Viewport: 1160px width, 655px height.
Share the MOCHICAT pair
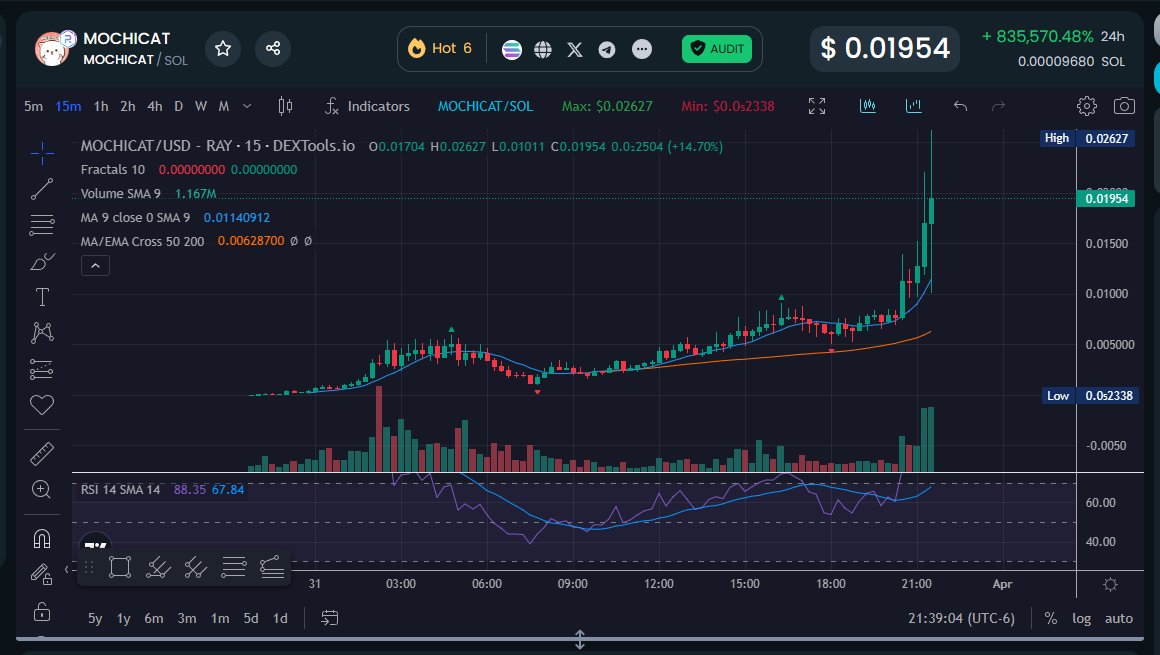(273, 49)
